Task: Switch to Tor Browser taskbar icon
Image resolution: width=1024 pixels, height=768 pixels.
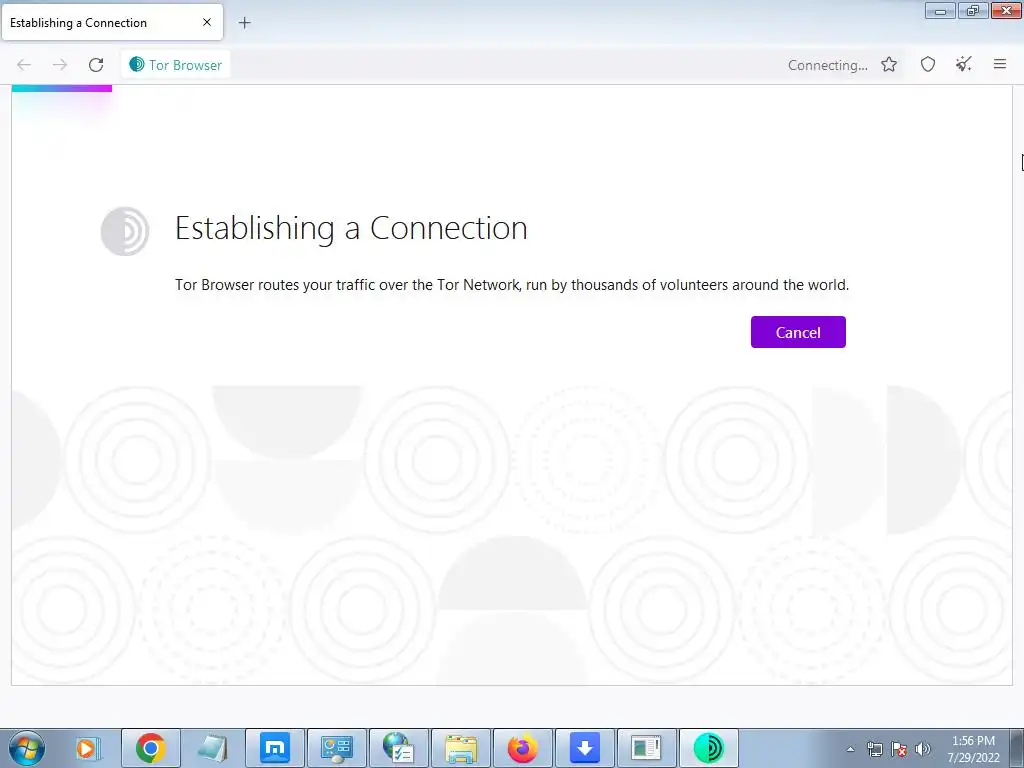Action: tap(709, 748)
